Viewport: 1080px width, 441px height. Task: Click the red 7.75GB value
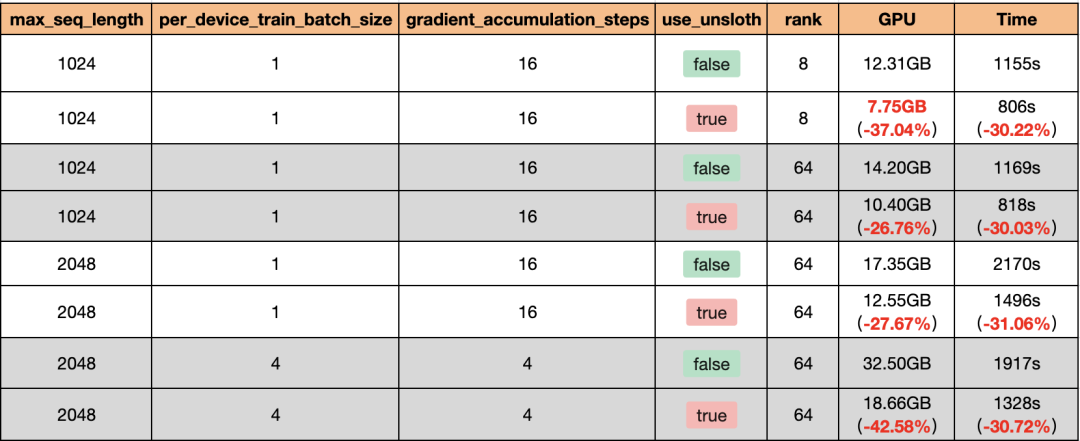895,107
